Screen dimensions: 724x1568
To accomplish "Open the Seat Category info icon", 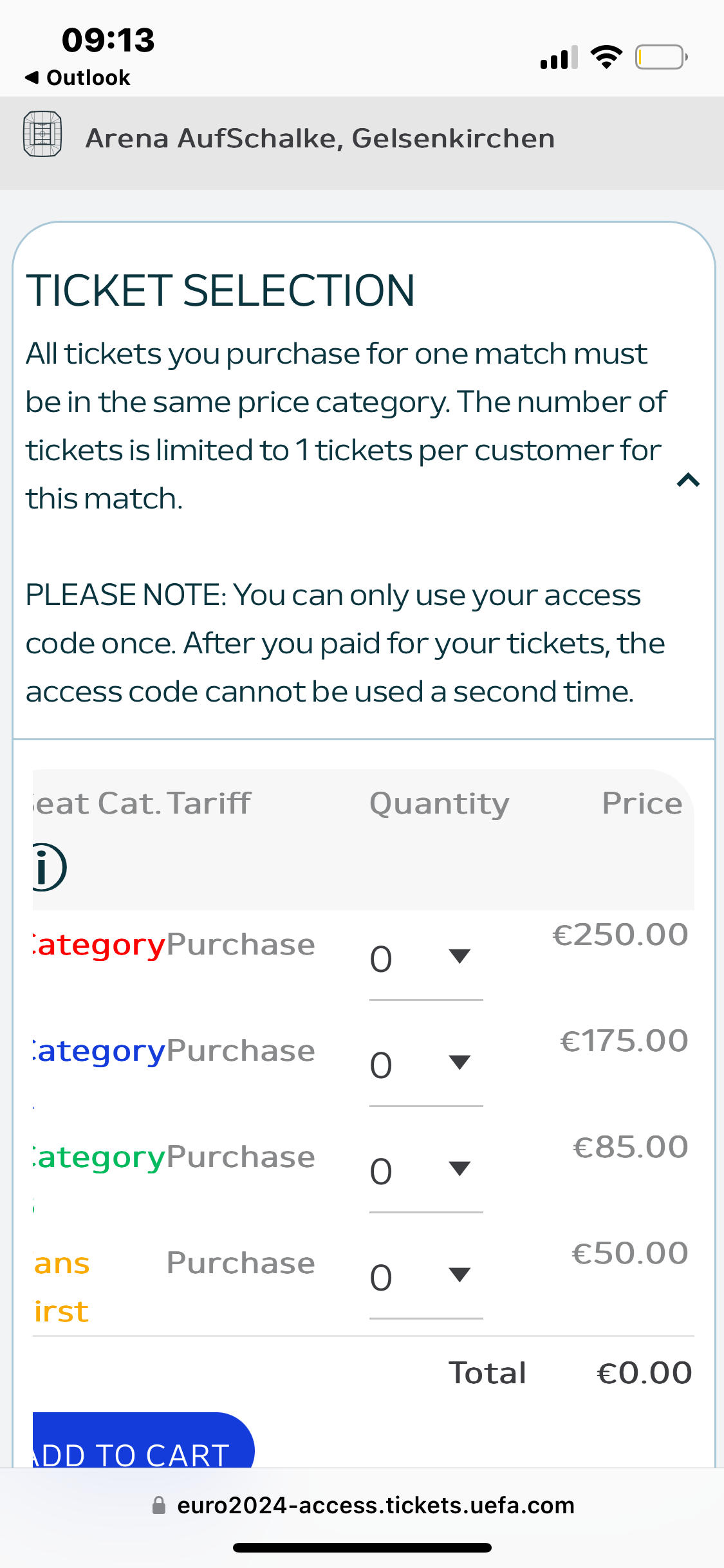I will [50, 867].
